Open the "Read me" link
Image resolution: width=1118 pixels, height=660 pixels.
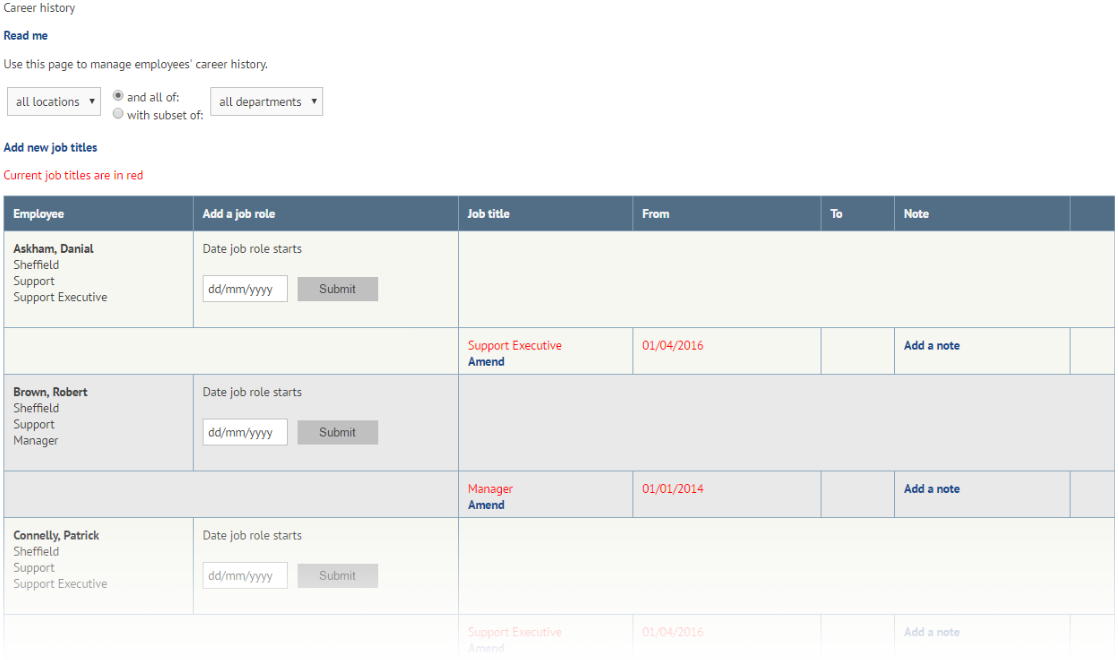pyautogui.click(x=25, y=35)
